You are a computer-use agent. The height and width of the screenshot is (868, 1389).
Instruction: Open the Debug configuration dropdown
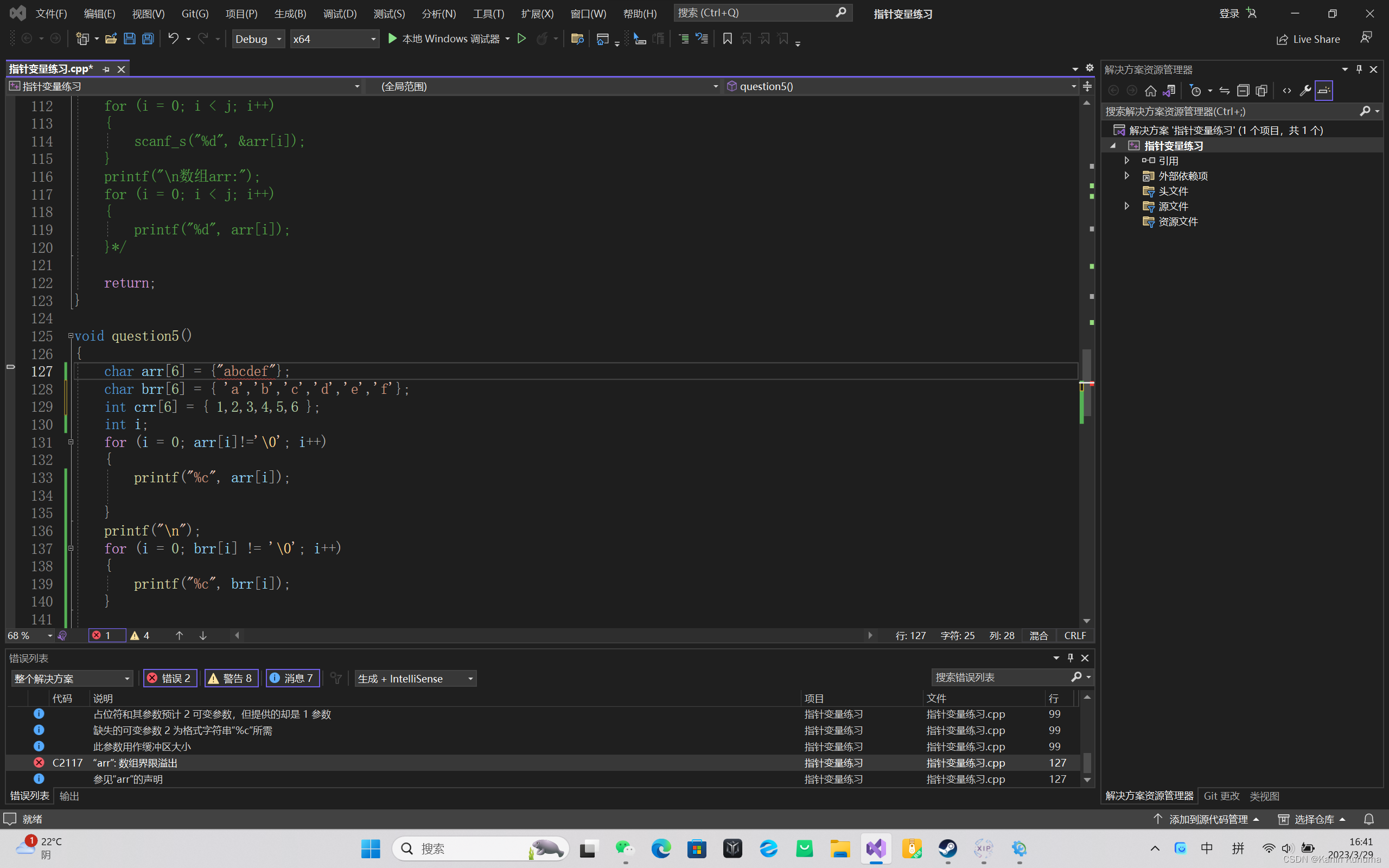point(258,39)
